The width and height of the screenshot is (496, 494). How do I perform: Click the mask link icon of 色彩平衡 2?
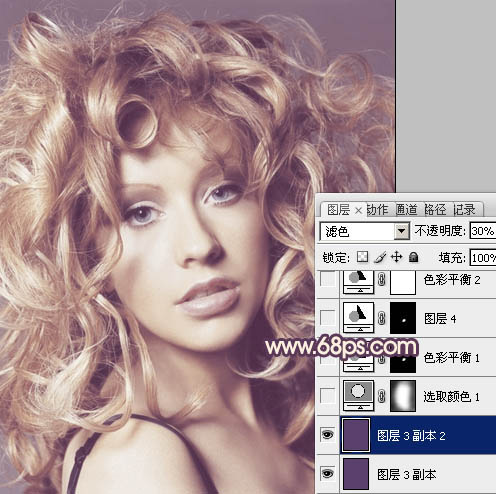pyautogui.click(x=382, y=279)
